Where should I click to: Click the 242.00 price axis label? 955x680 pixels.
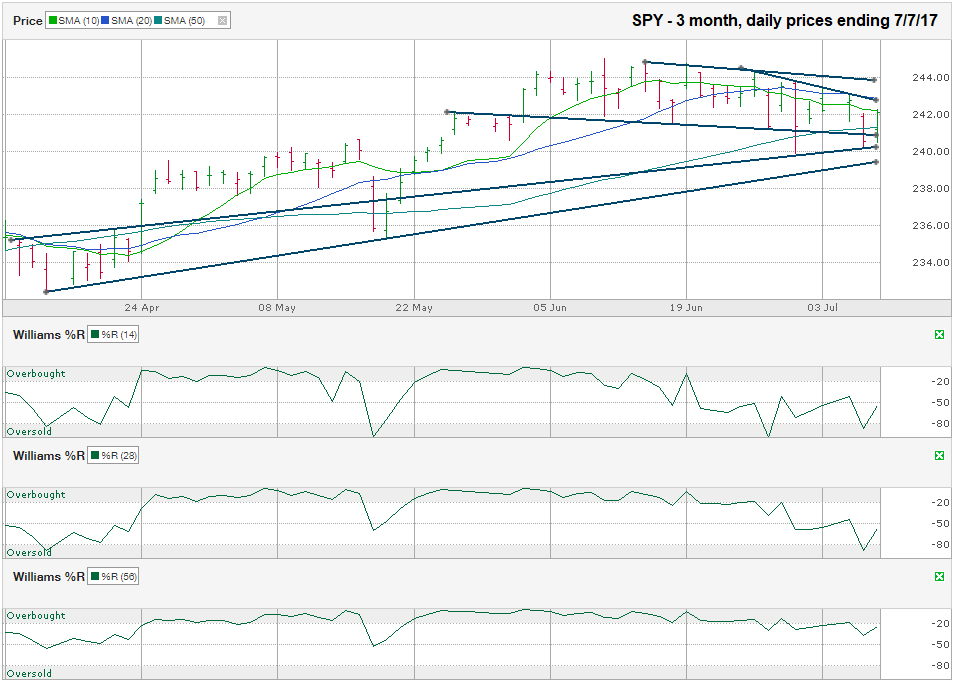coord(931,115)
